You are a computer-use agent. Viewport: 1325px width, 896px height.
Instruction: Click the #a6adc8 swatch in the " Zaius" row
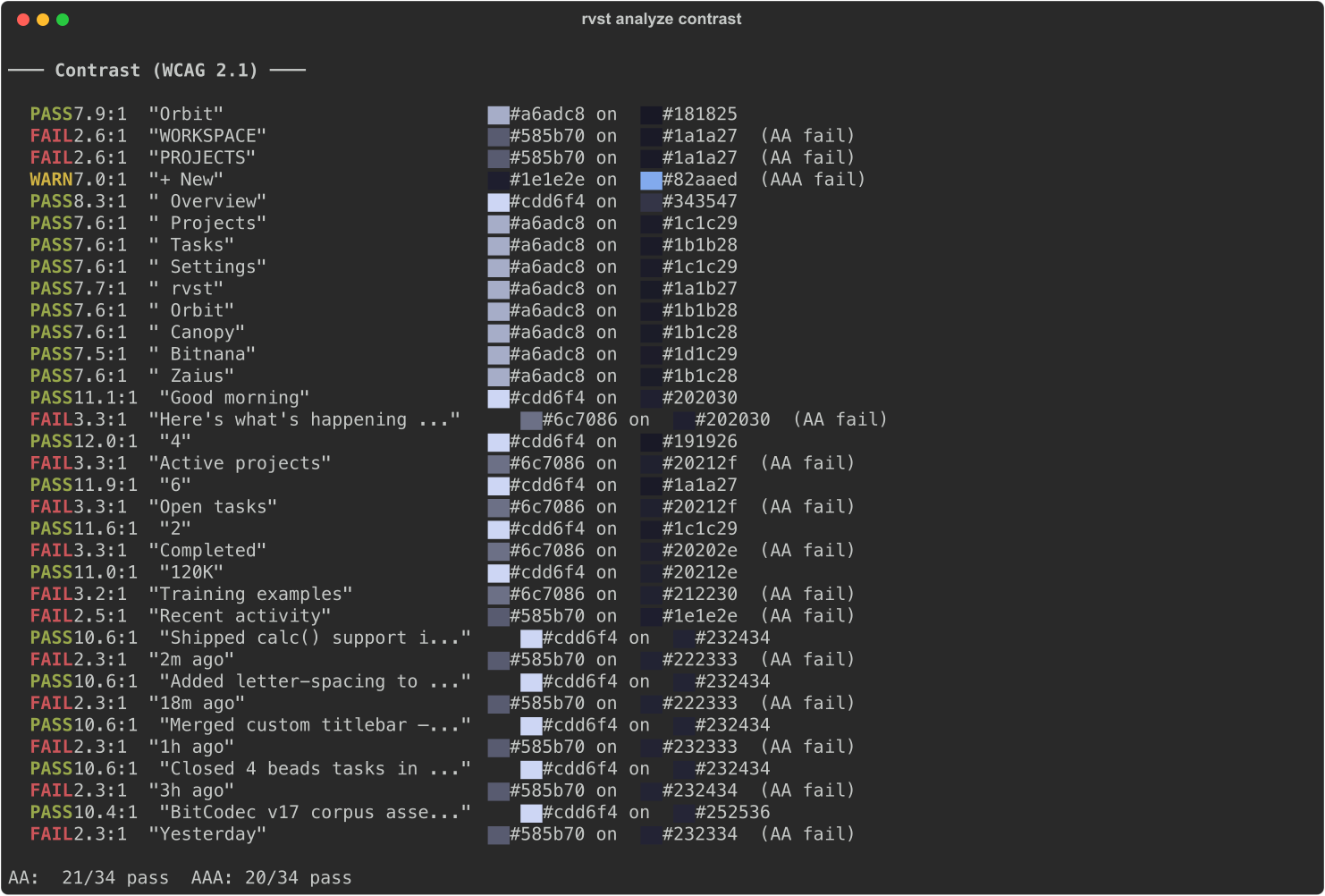498,376
